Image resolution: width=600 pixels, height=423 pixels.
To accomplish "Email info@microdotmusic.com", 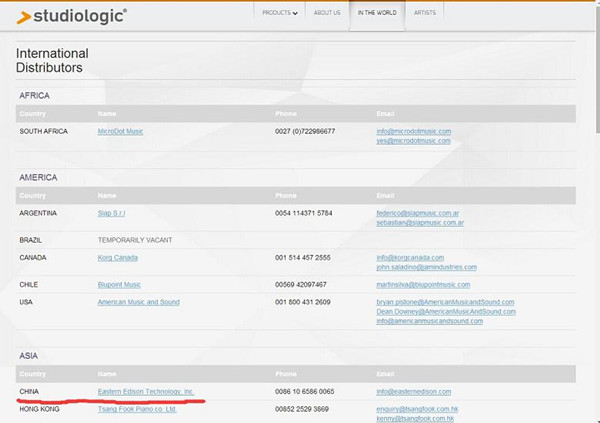I will [413, 131].
